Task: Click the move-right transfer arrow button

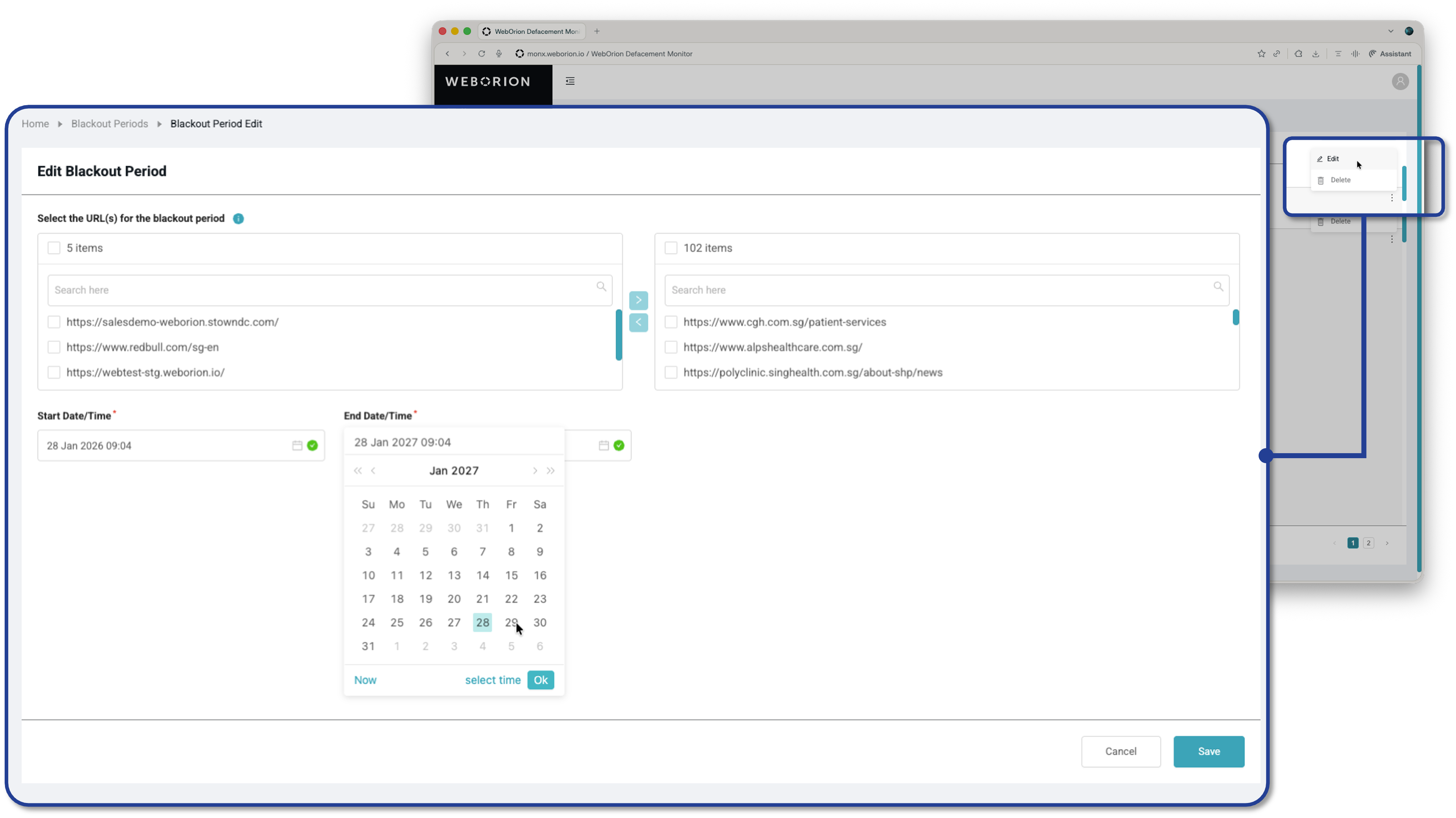Action: pos(638,300)
